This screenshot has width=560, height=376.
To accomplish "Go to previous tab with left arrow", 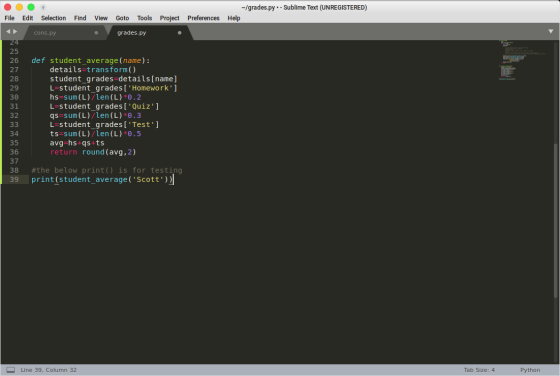I will 8,32.
